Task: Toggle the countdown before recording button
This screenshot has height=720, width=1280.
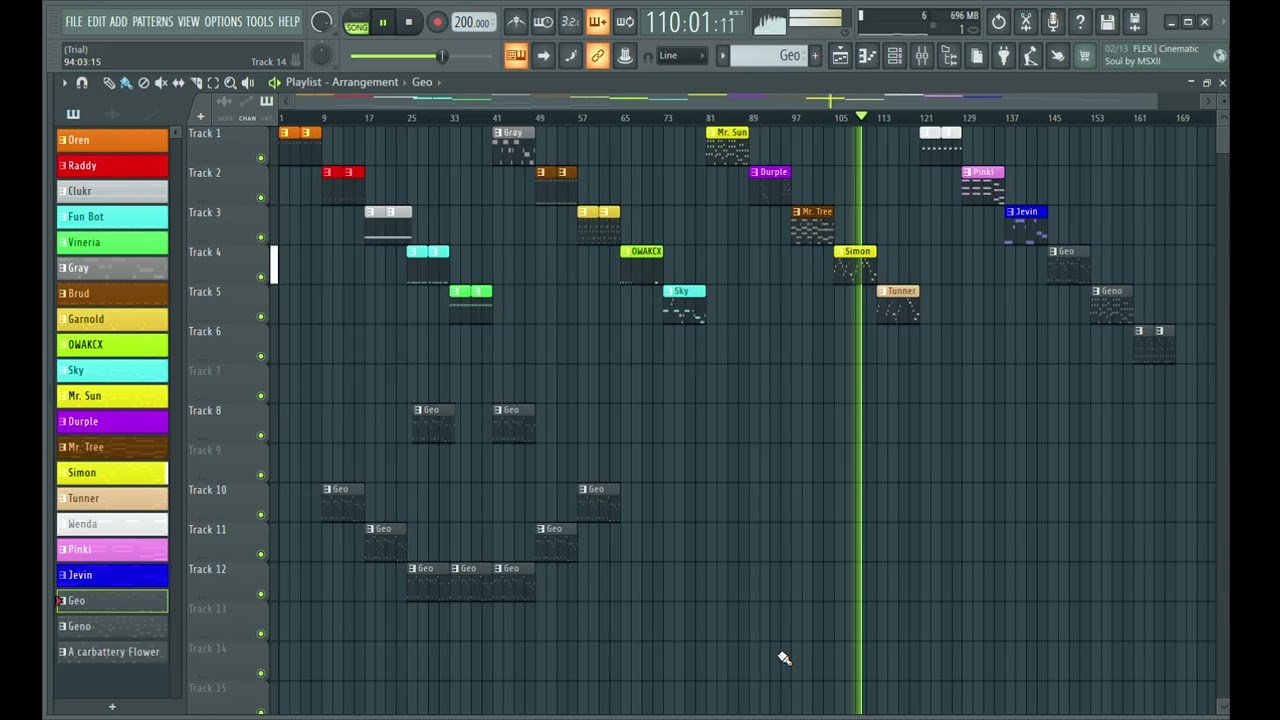Action: pos(570,22)
